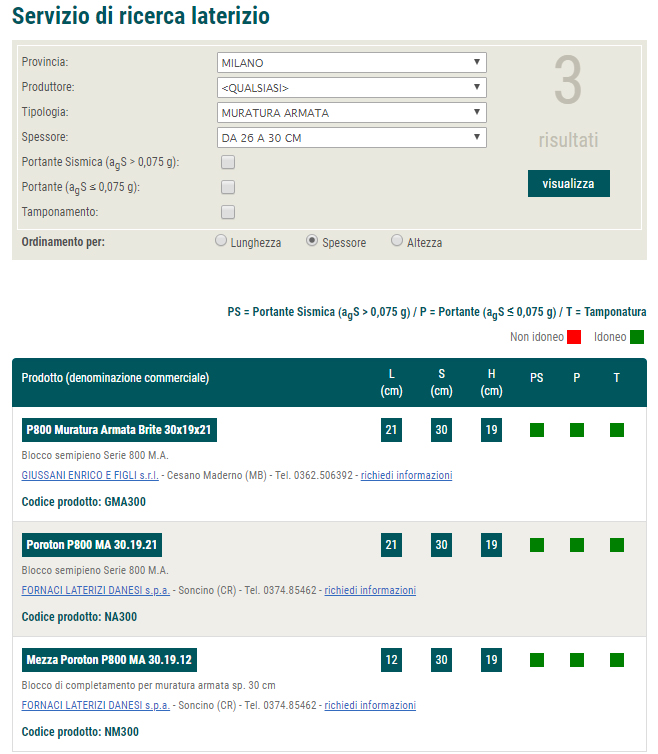Click Servizio di ricerca laterizio heading

pos(140,15)
